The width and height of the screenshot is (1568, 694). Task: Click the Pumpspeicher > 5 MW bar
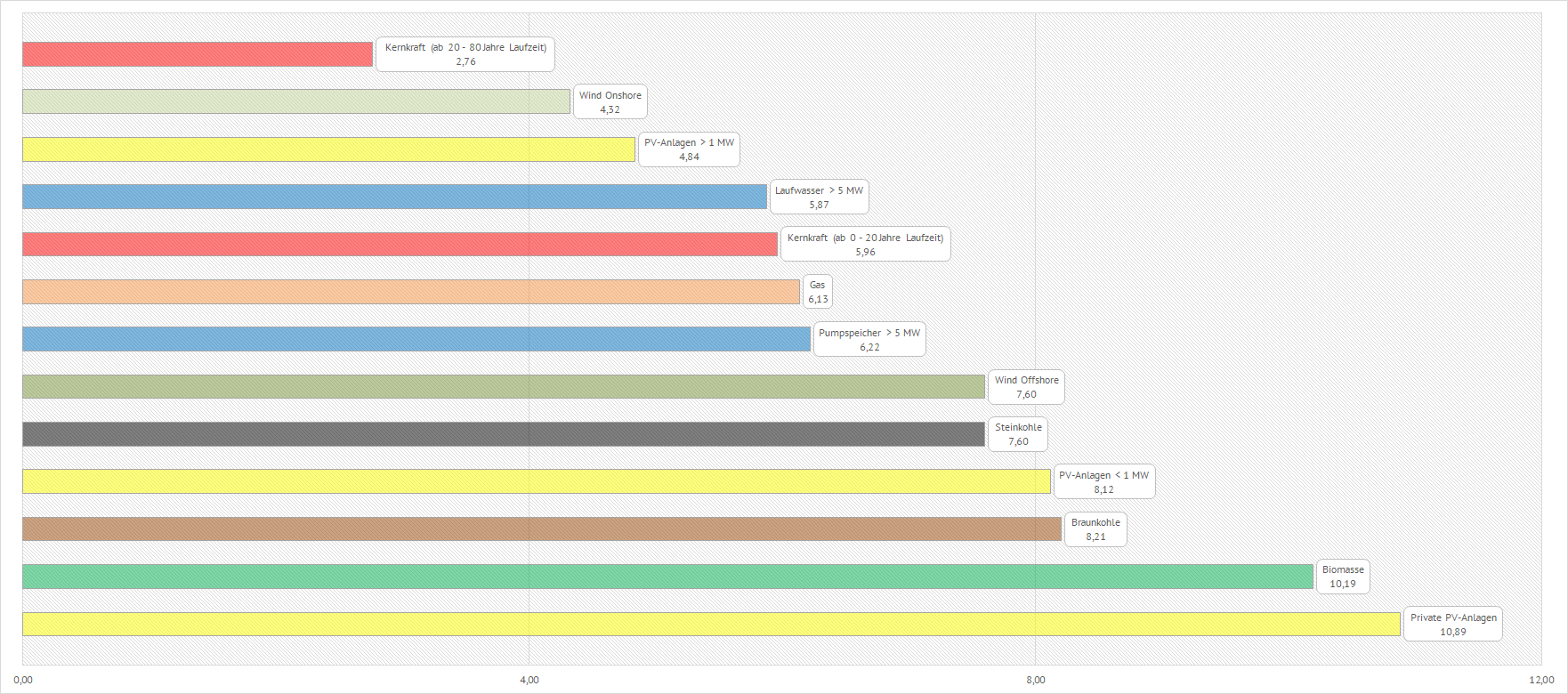[x=416, y=339]
